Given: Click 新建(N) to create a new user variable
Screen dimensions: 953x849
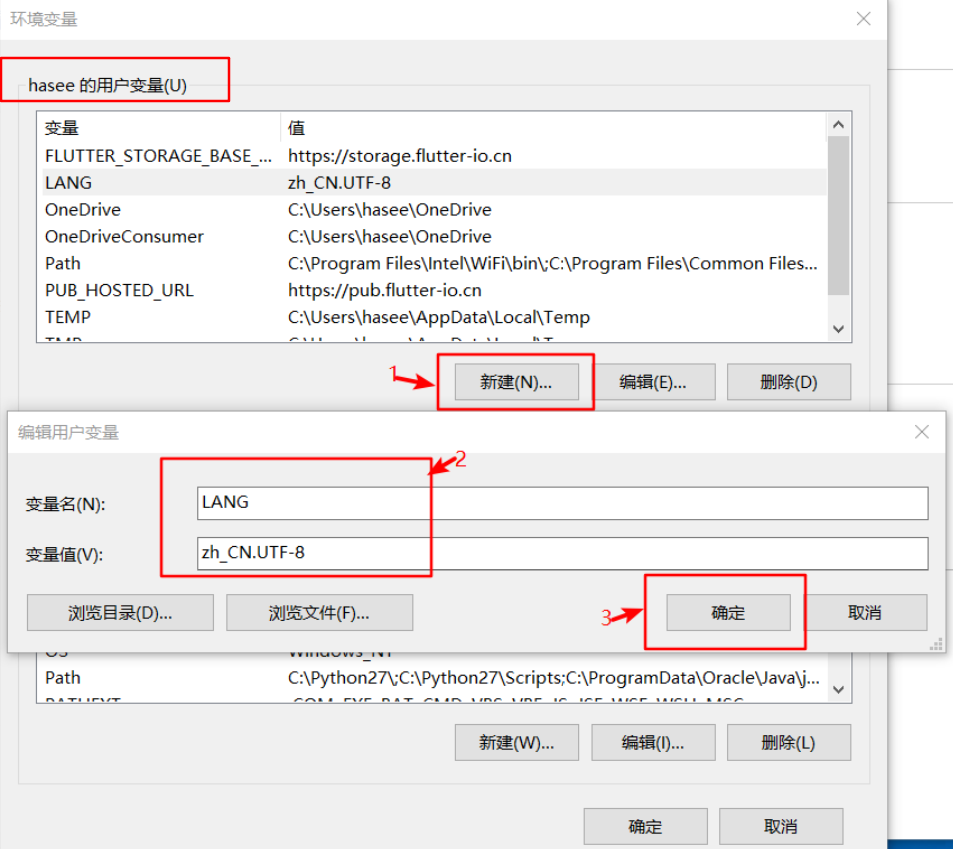Looking at the screenshot, I should [516, 381].
